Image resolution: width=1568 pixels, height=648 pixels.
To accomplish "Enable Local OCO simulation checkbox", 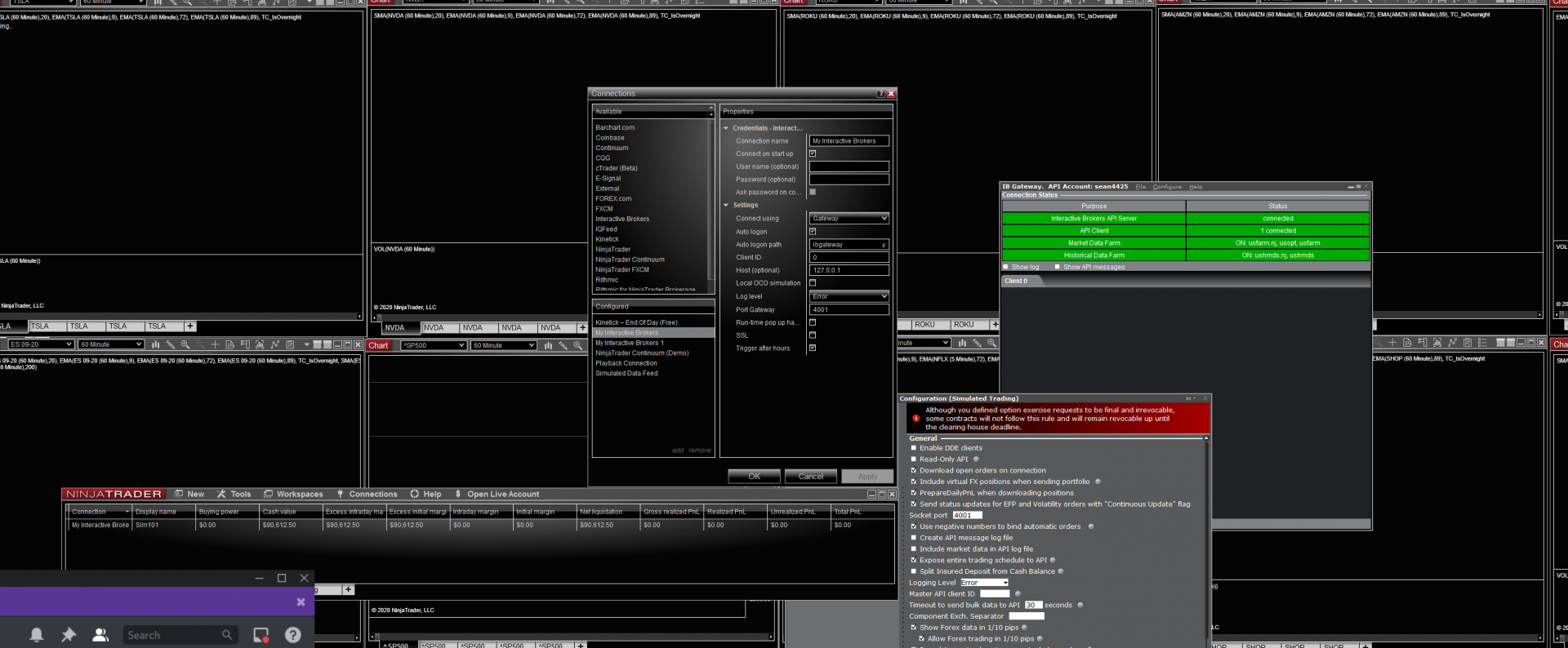I will coord(813,283).
